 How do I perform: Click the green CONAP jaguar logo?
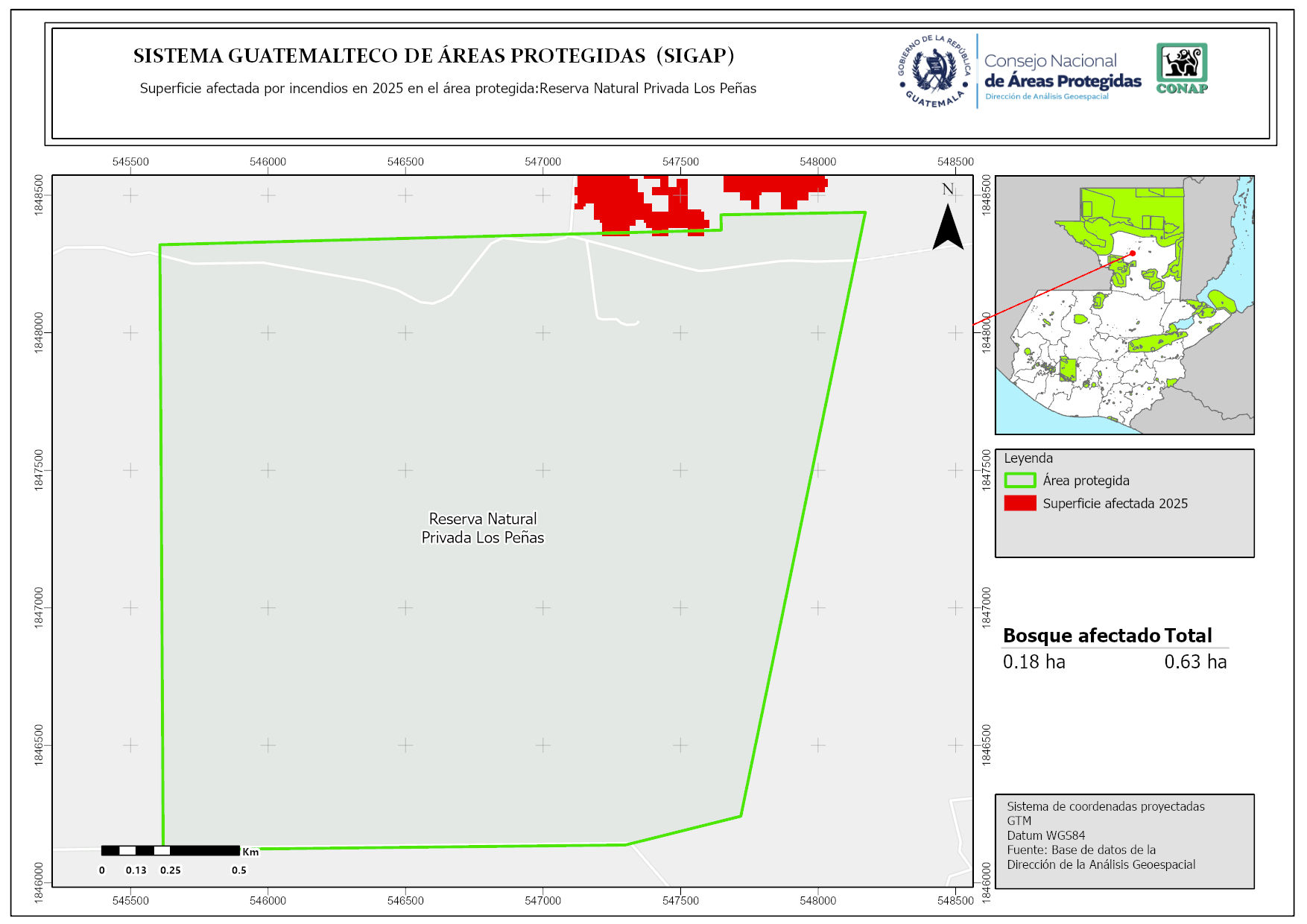(1182, 68)
